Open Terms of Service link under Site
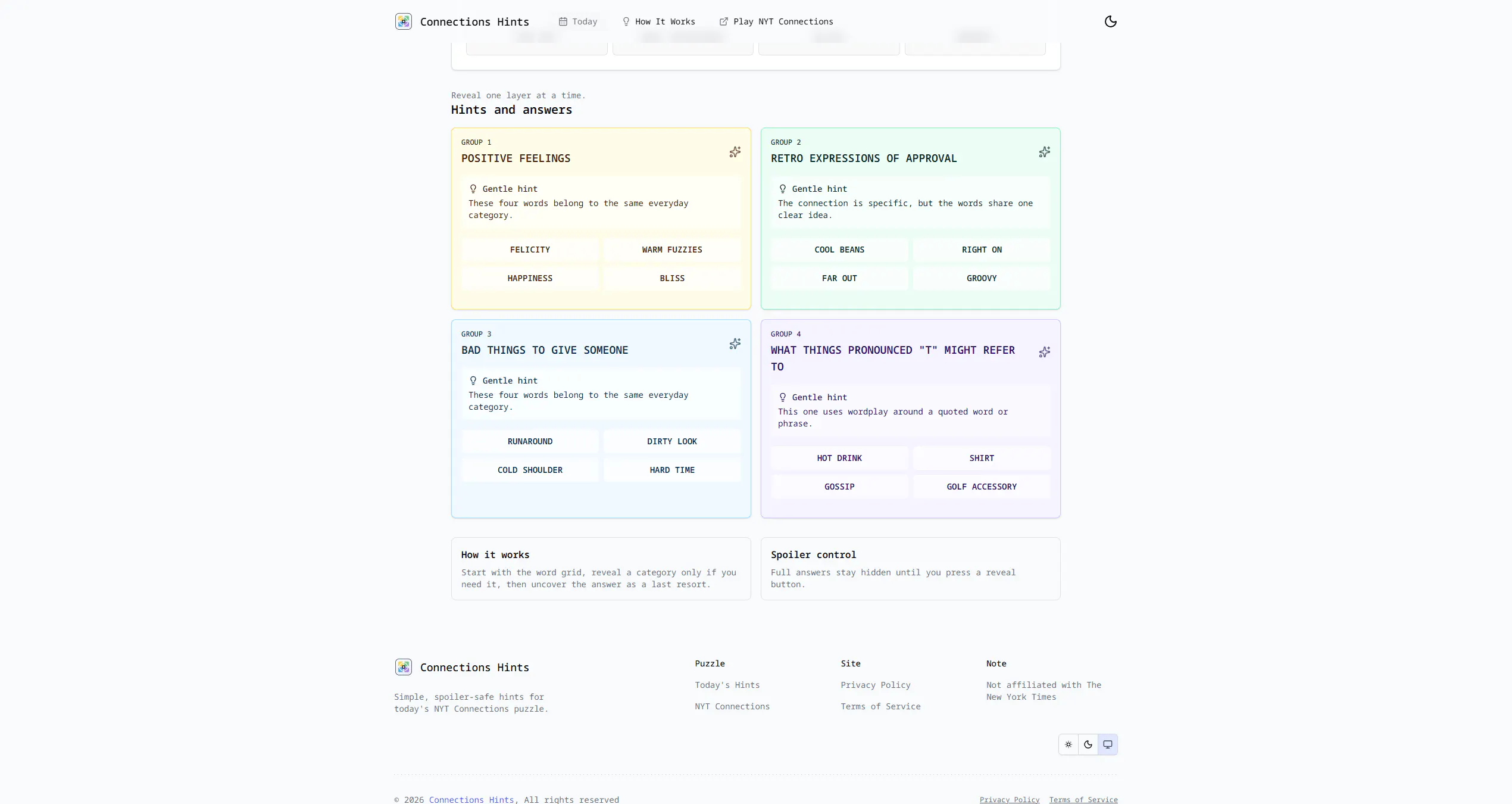This screenshot has width=1512, height=804. (x=880, y=706)
